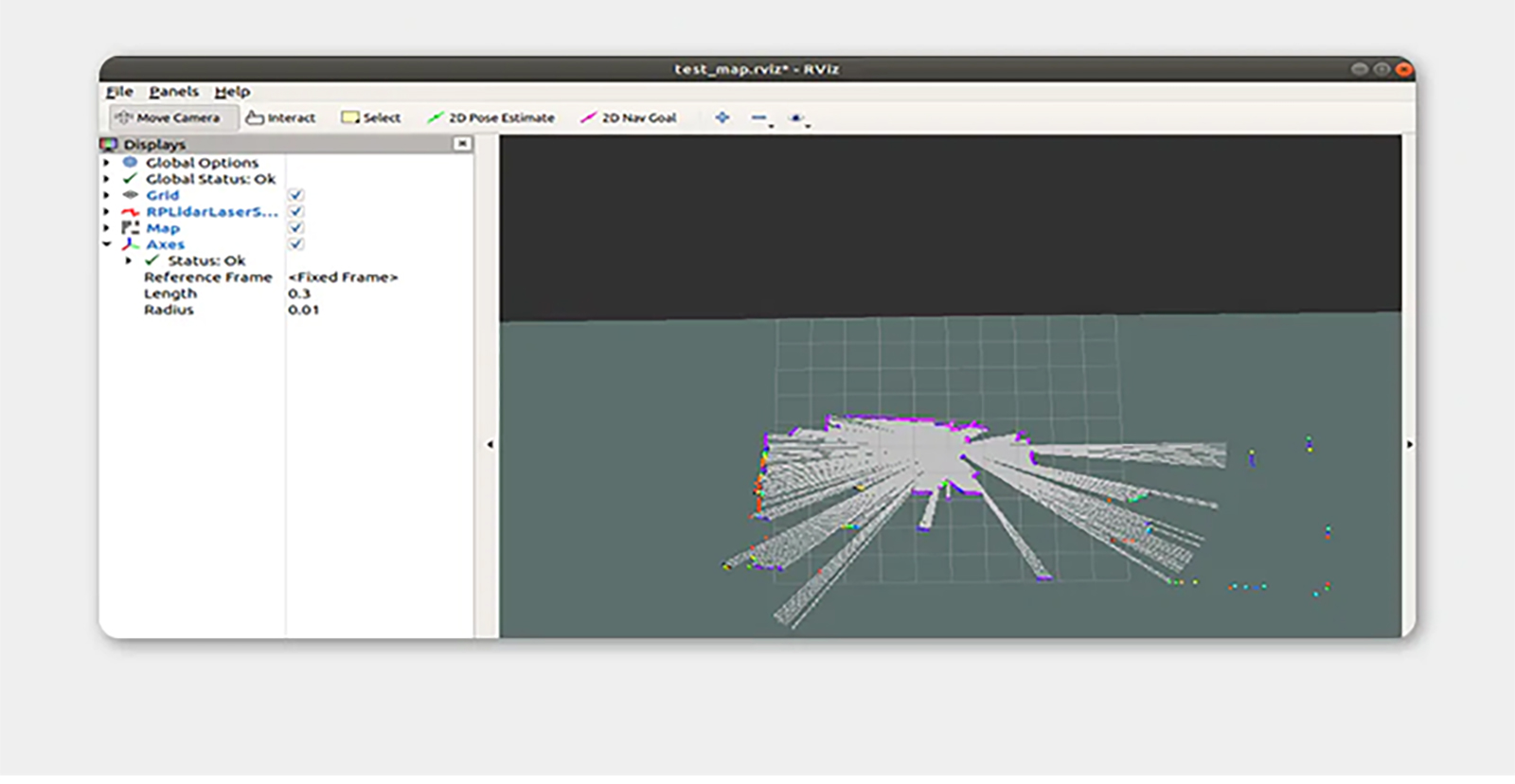Viewport: 1515px width, 784px height.
Task: Click the blue crosshair focus camera icon
Action: tap(722, 117)
